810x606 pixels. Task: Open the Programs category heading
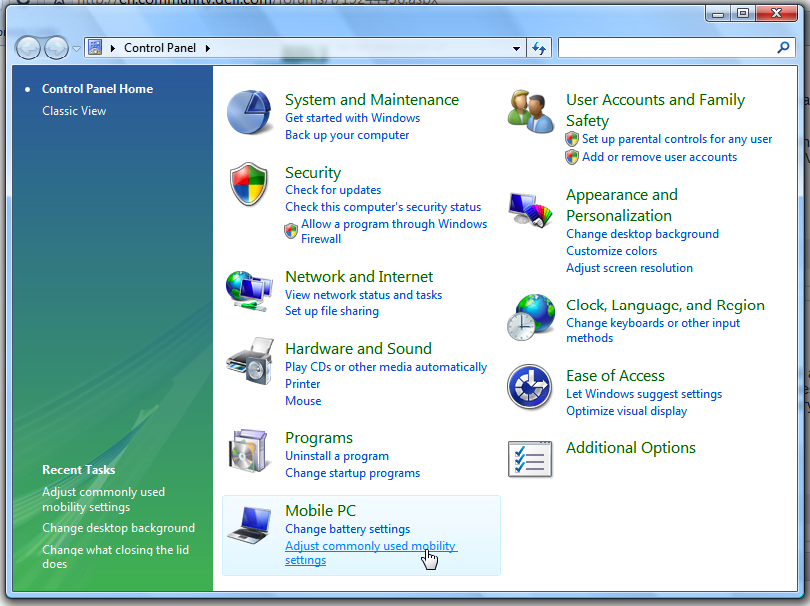pyautogui.click(x=319, y=438)
